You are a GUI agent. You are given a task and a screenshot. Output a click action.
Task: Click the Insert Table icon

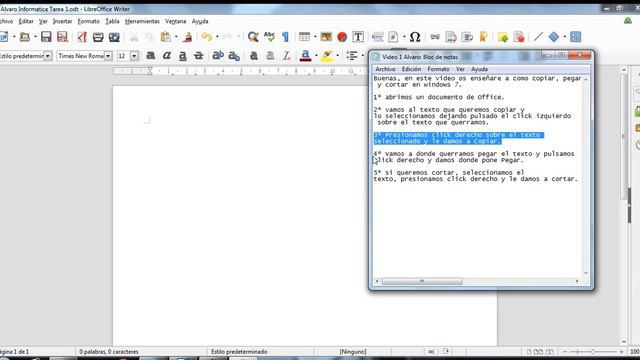click(x=304, y=37)
